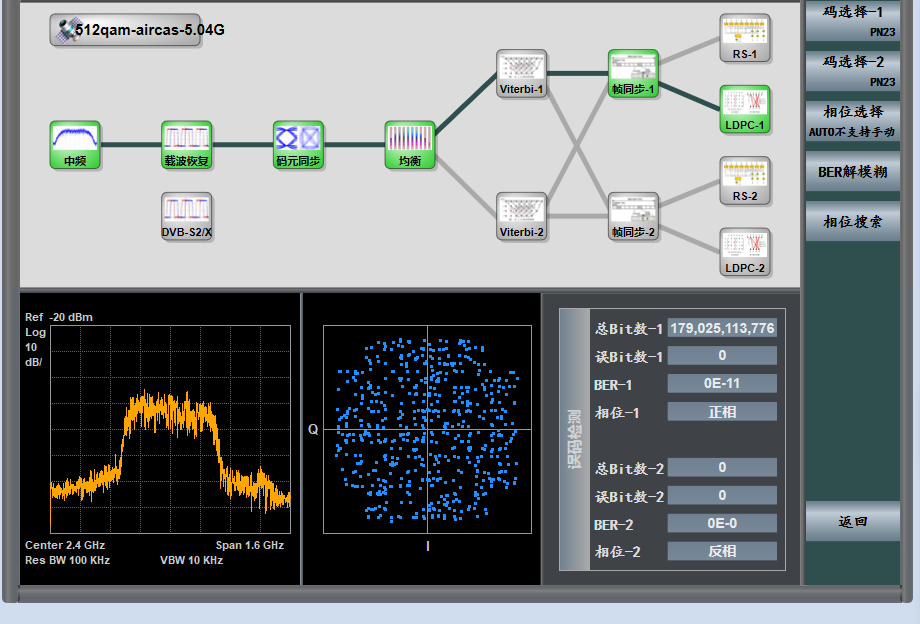920x624 pixels.
Task: Select the Viterbi-2 decoder block
Action: [522, 216]
